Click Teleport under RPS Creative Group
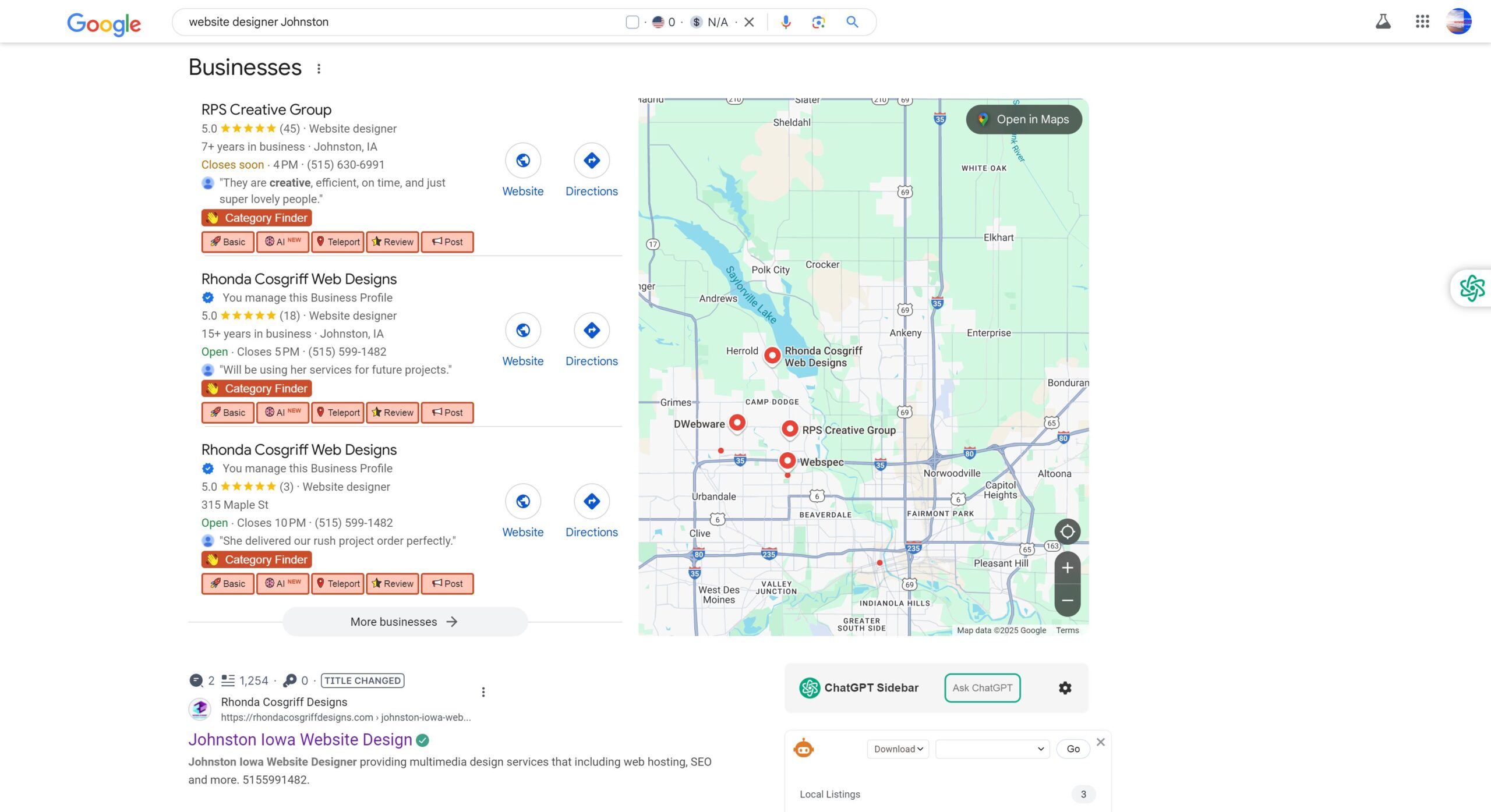The height and width of the screenshot is (812, 1491). [338, 242]
